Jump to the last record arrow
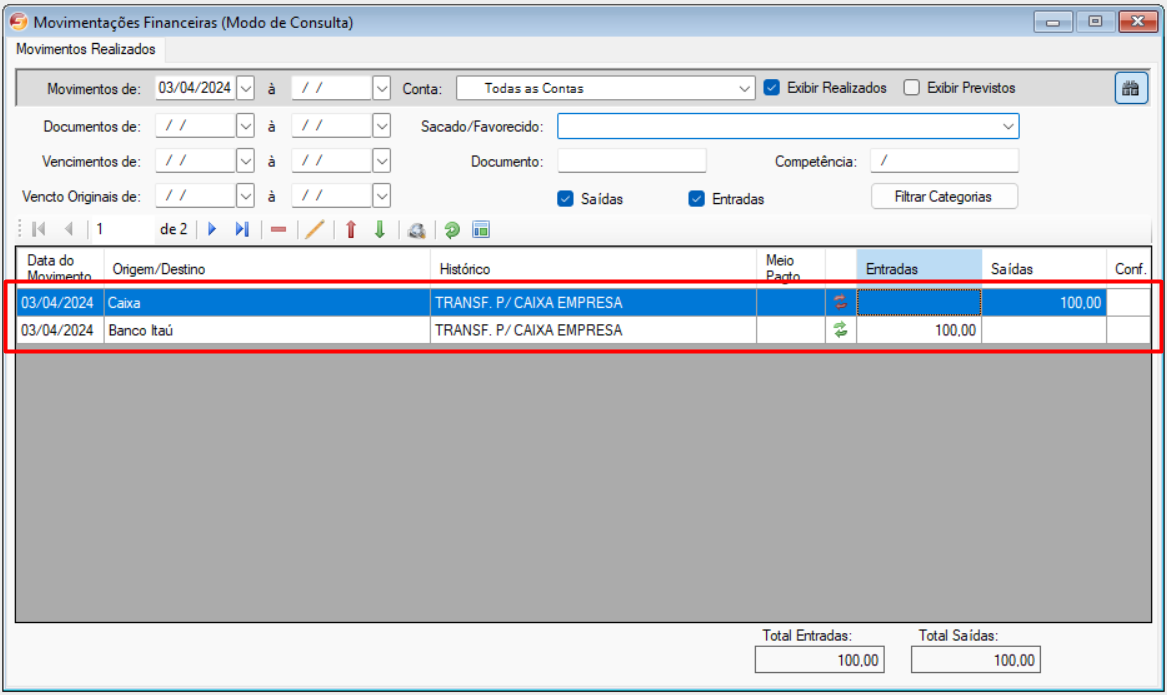1167x695 pixels. click(x=242, y=229)
